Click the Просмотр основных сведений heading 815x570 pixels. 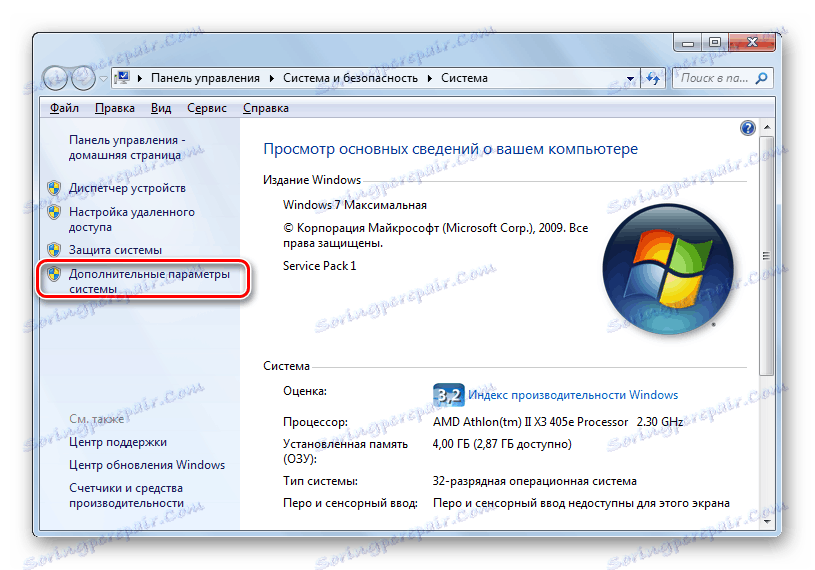coord(451,149)
